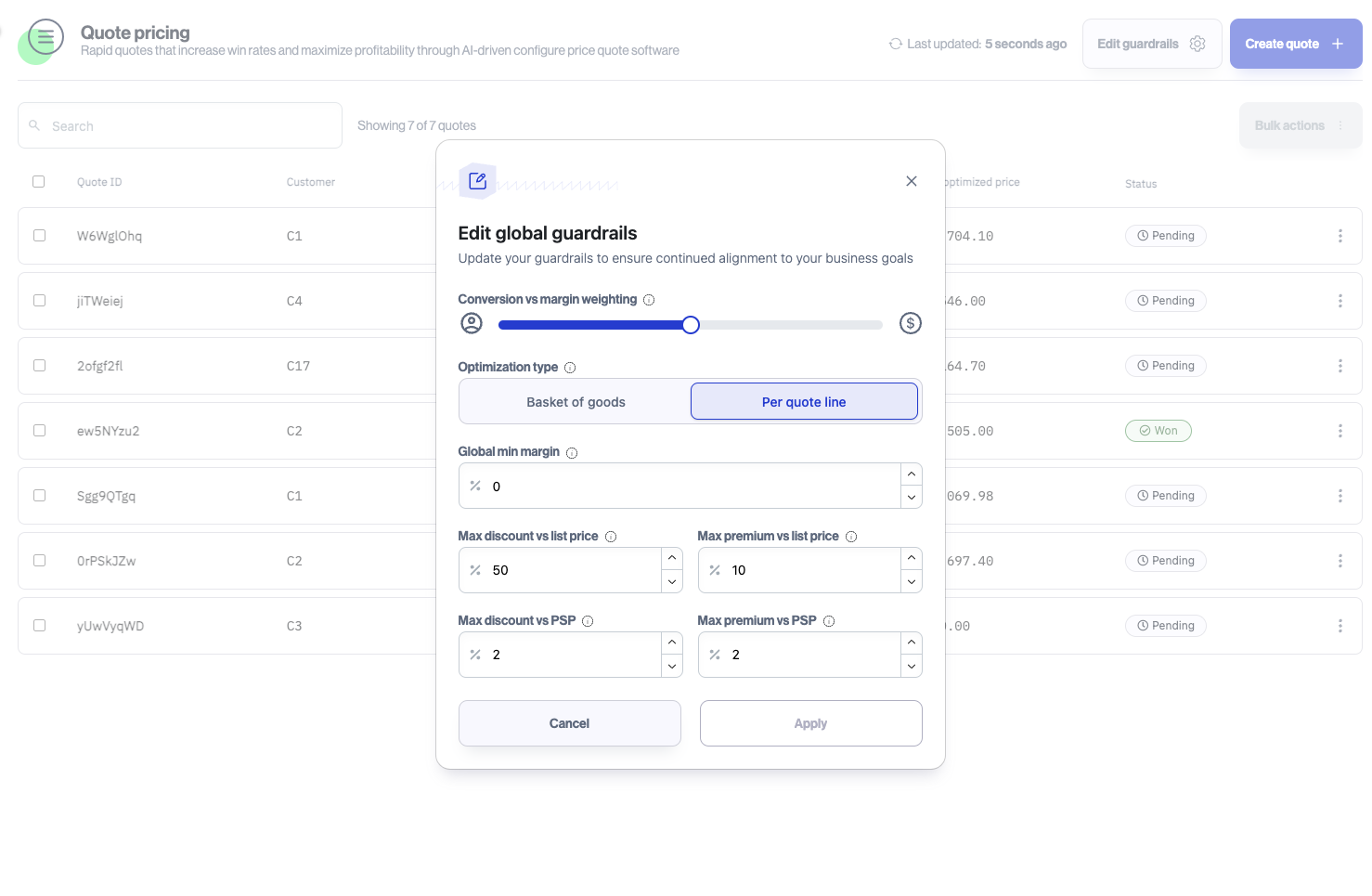Select the checkbox for quote ew5NYzu2
The height and width of the screenshot is (896, 1372).
(39, 431)
